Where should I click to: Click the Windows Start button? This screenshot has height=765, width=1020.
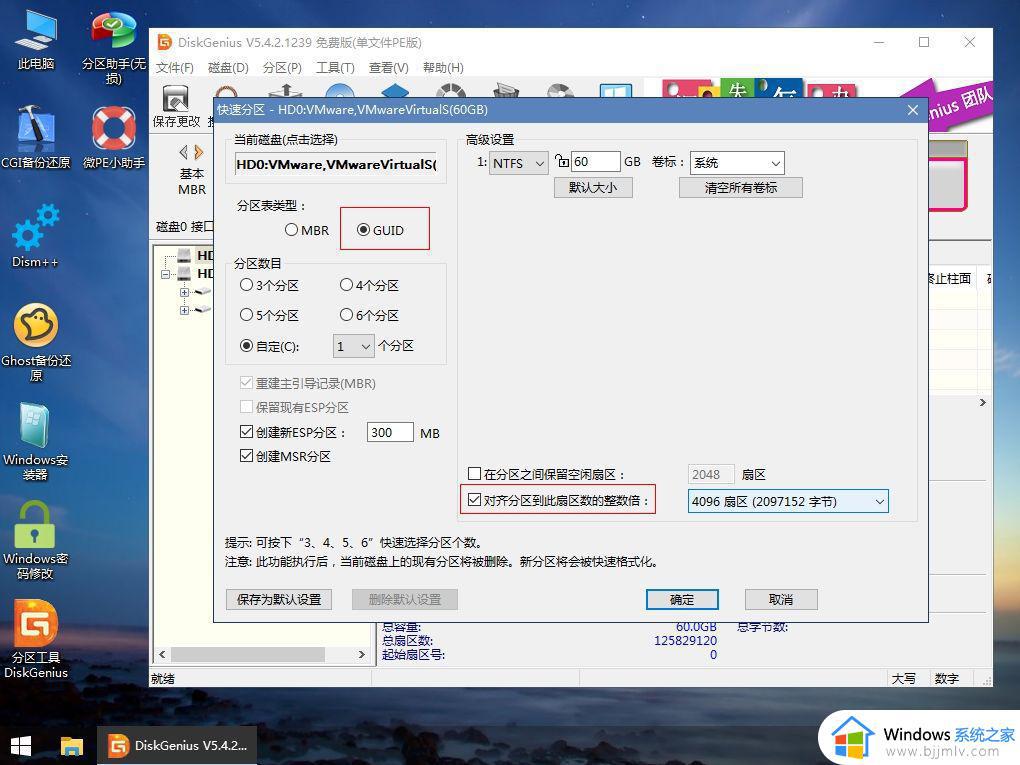click(21, 745)
